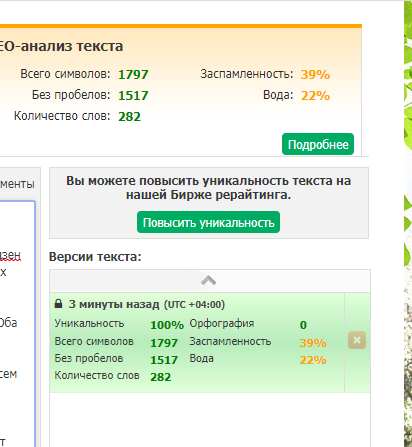Click the UTC +04:00 timezone label
412x447 pixels.
click(194, 305)
